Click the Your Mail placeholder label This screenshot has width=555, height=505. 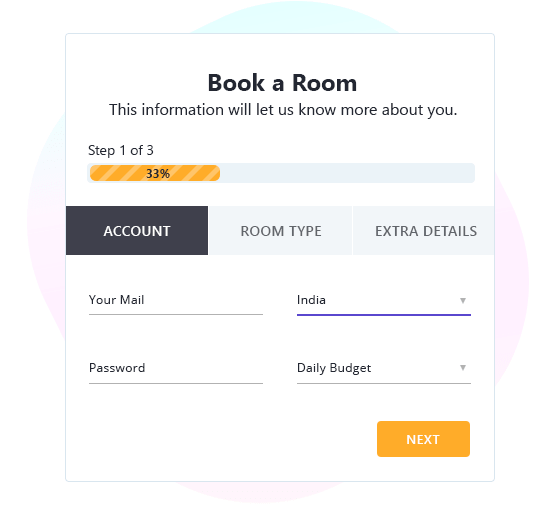click(x=116, y=300)
